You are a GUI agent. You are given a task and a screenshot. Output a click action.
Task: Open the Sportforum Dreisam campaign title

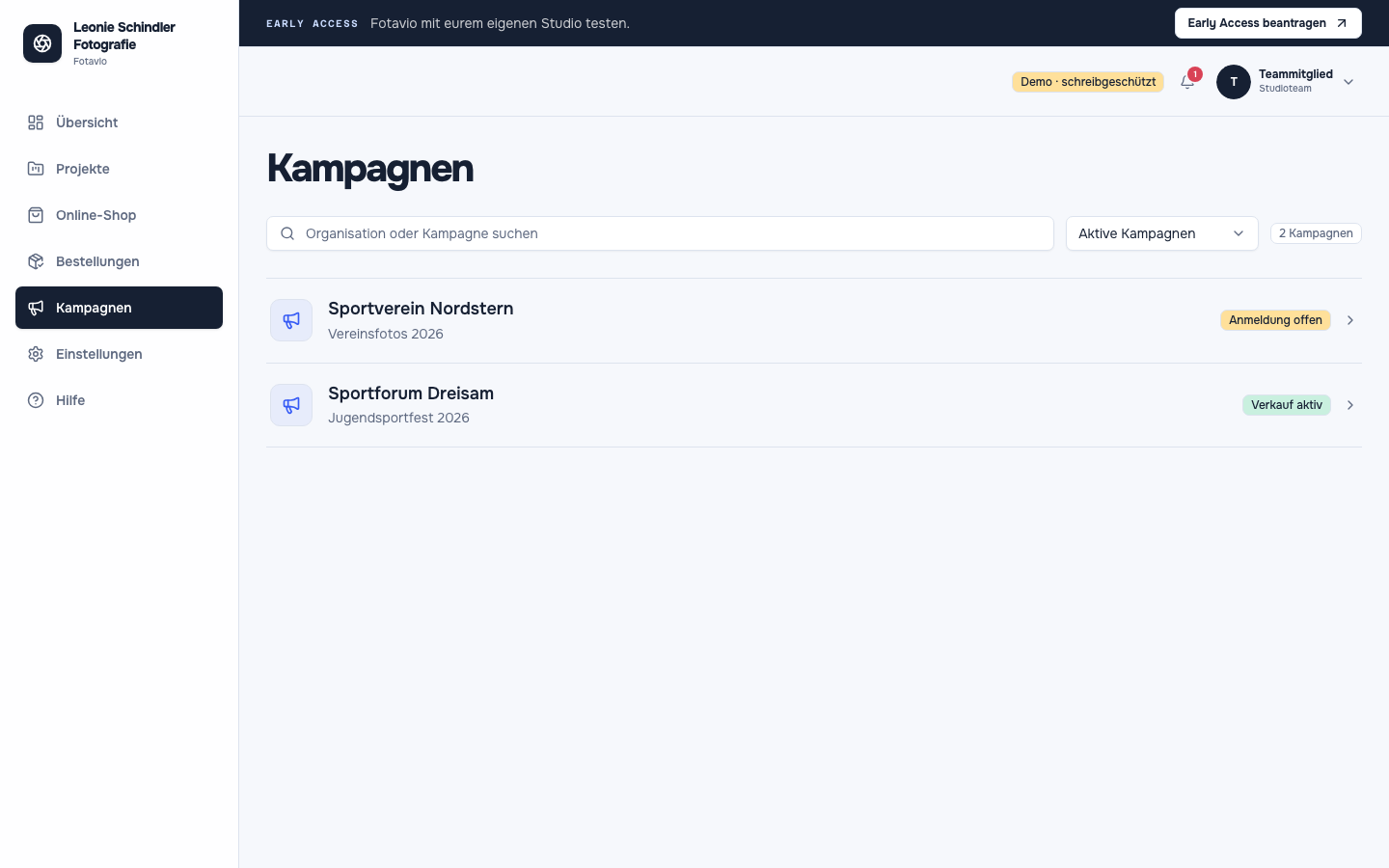(x=411, y=393)
